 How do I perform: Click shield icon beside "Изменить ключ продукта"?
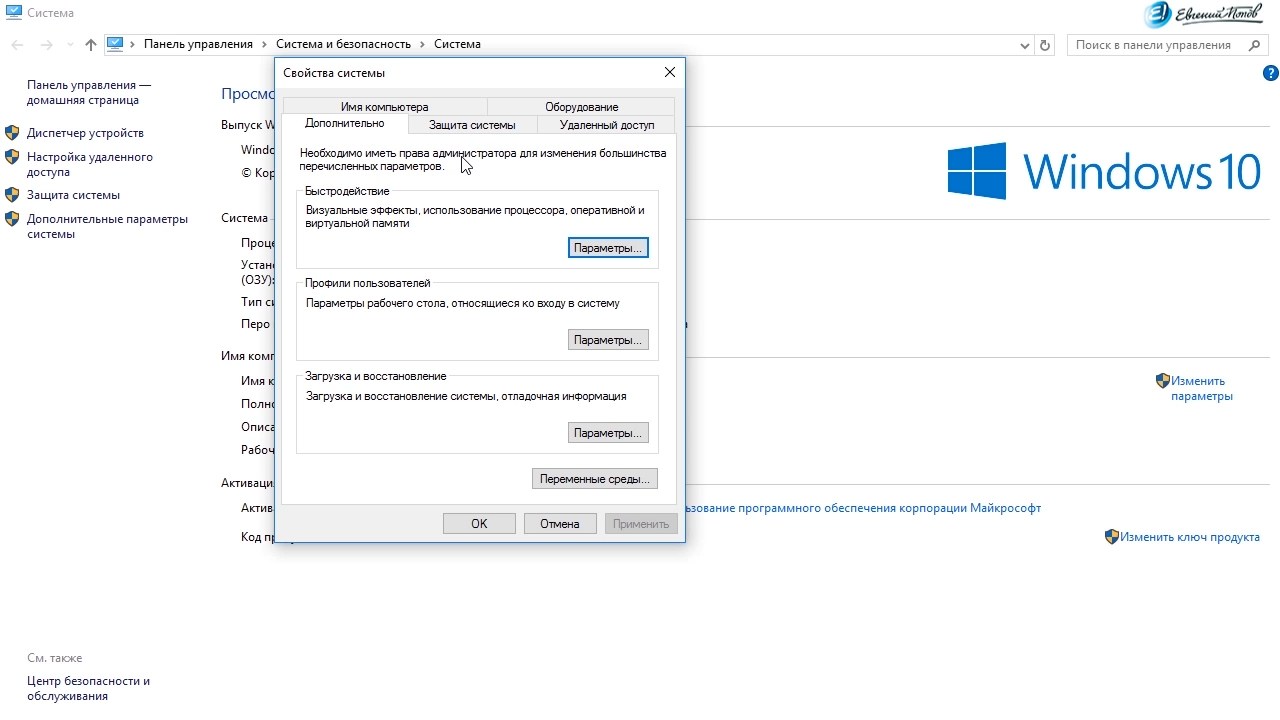pos(1112,537)
